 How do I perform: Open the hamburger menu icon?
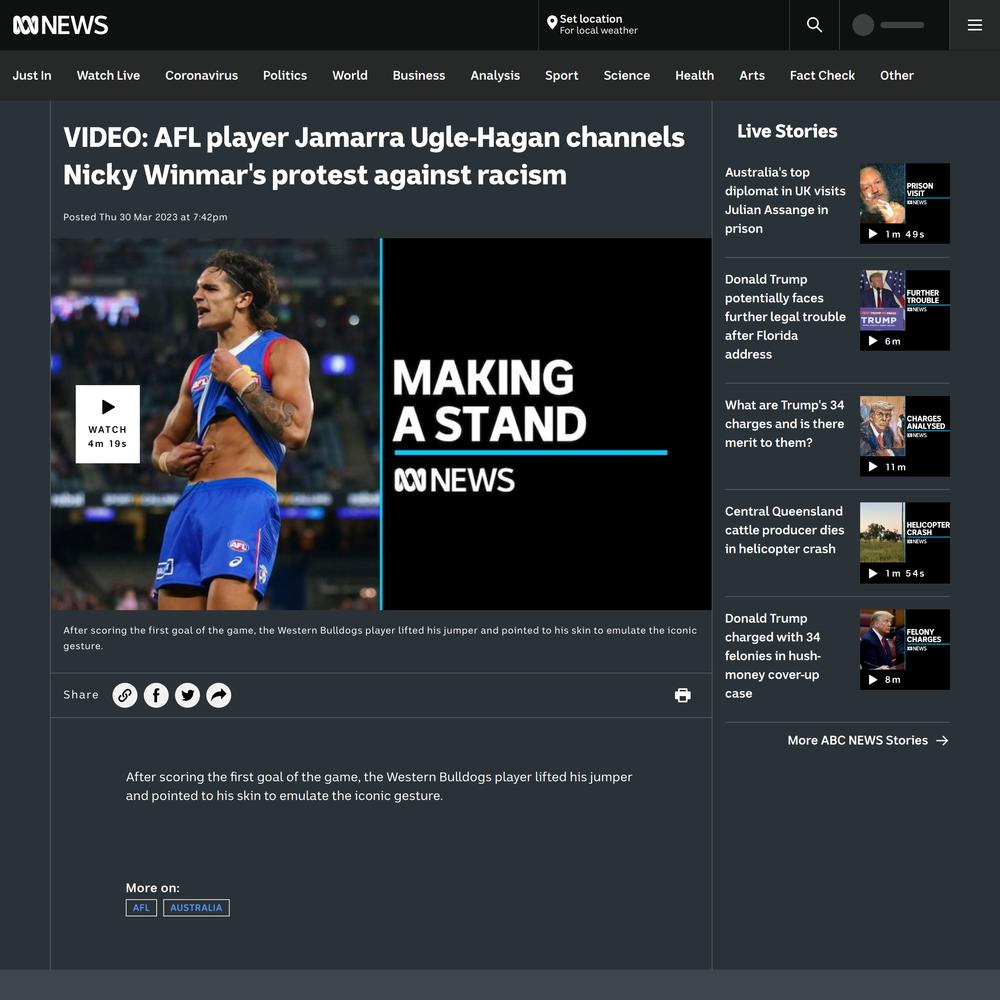coord(974,25)
